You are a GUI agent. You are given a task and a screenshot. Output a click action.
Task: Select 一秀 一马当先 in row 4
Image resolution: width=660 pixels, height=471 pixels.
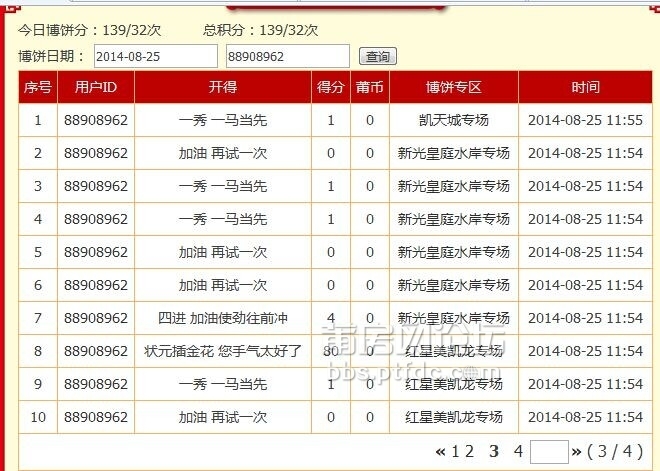[x=223, y=219]
